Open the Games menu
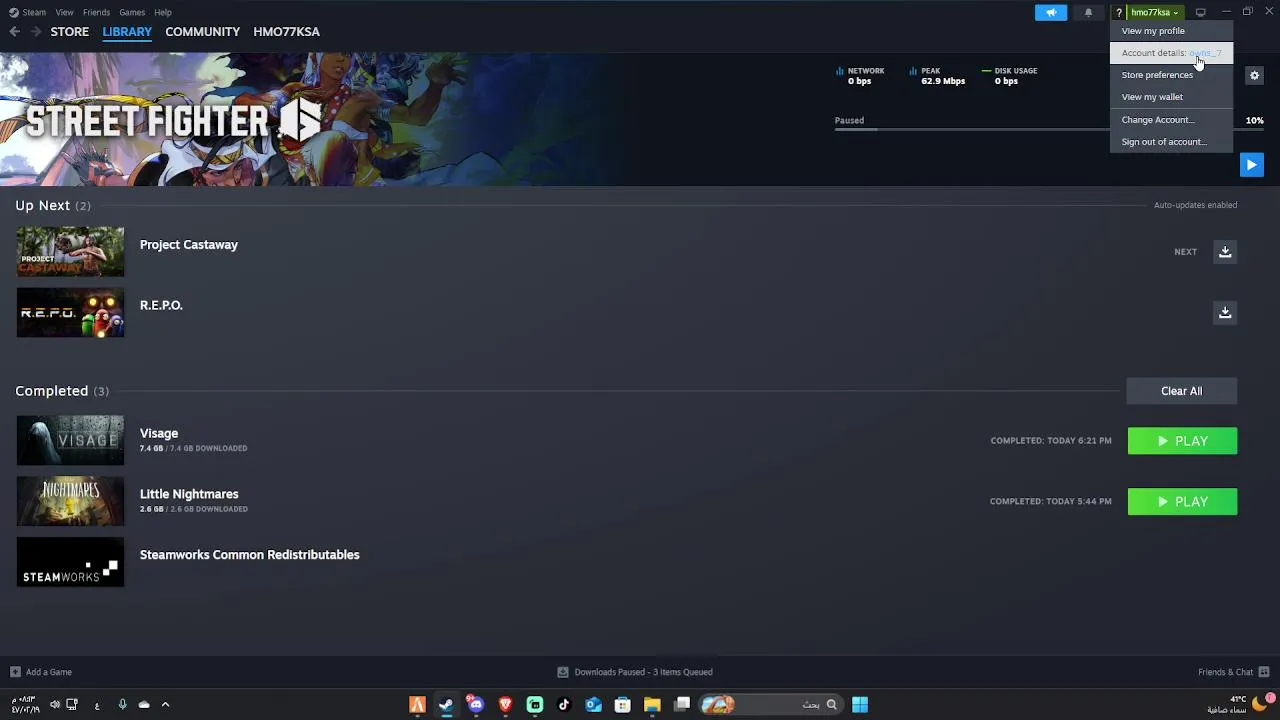Screen dimensions: 1280x720 click(132, 12)
